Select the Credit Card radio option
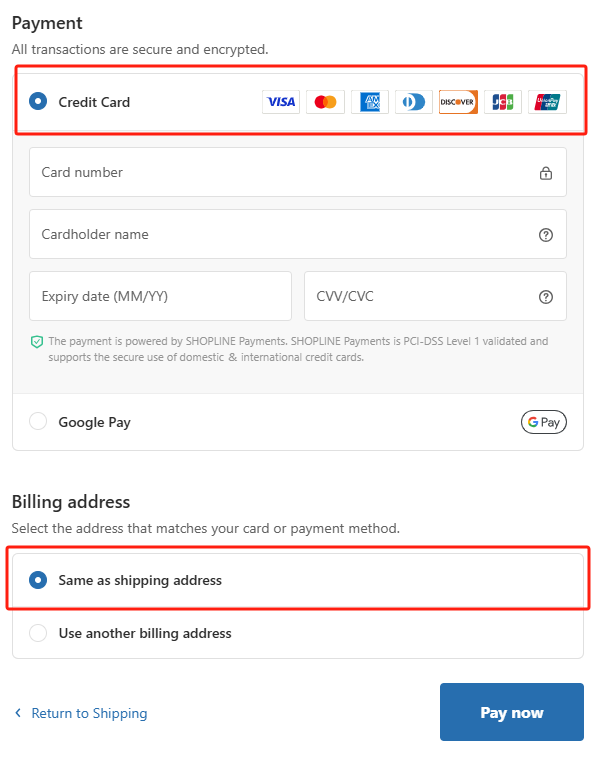This screenshot has width=606, height=768. (38, 101)
